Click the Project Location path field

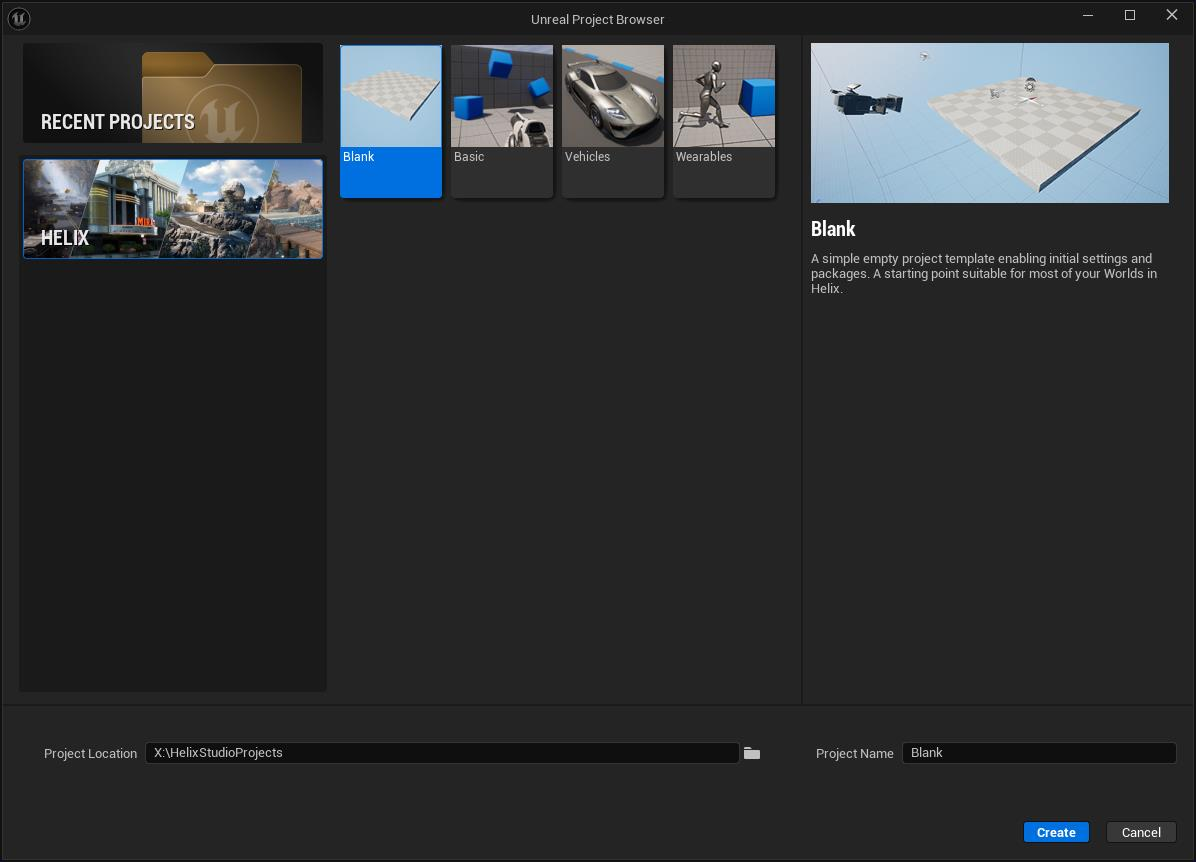[x=441, y=753]
